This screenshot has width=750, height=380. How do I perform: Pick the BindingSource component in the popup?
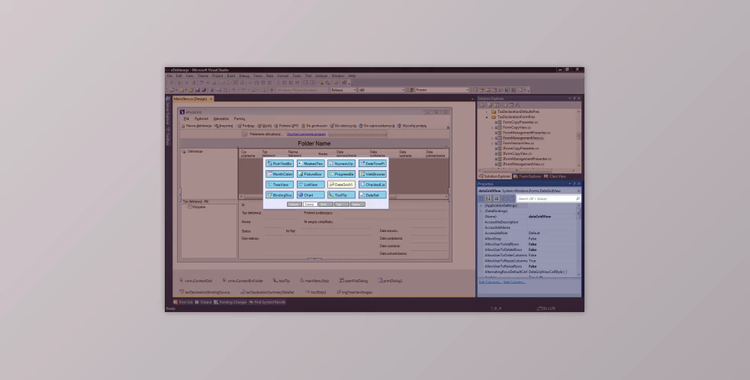tap(279, 195)
